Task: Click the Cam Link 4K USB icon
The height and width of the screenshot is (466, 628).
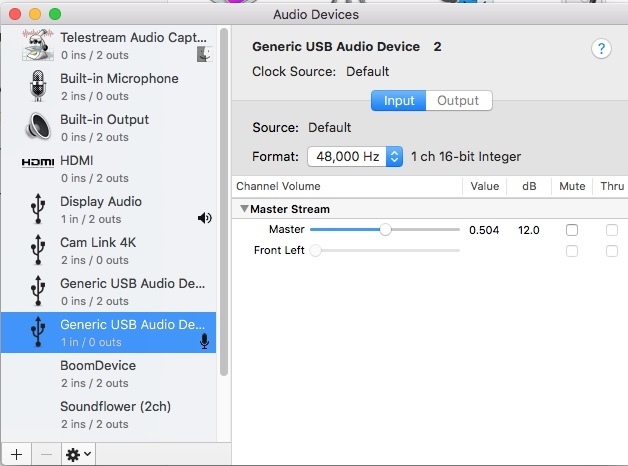Action: (x=38, y=250)
